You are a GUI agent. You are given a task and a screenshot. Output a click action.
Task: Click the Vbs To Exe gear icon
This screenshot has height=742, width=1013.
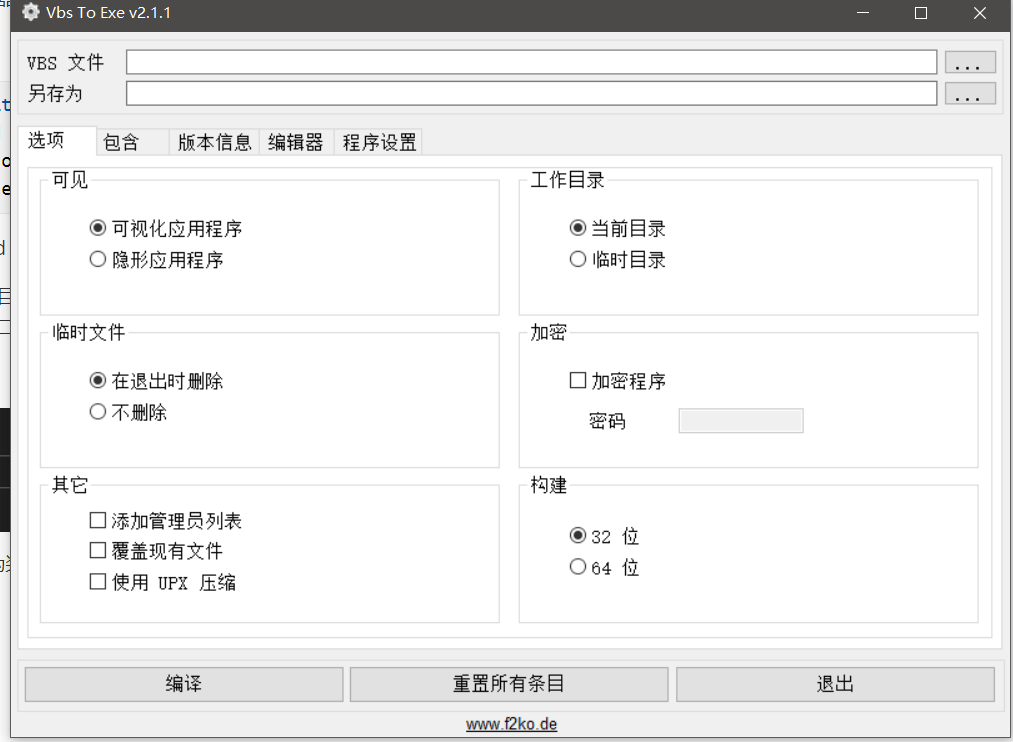tap(30, 12)
